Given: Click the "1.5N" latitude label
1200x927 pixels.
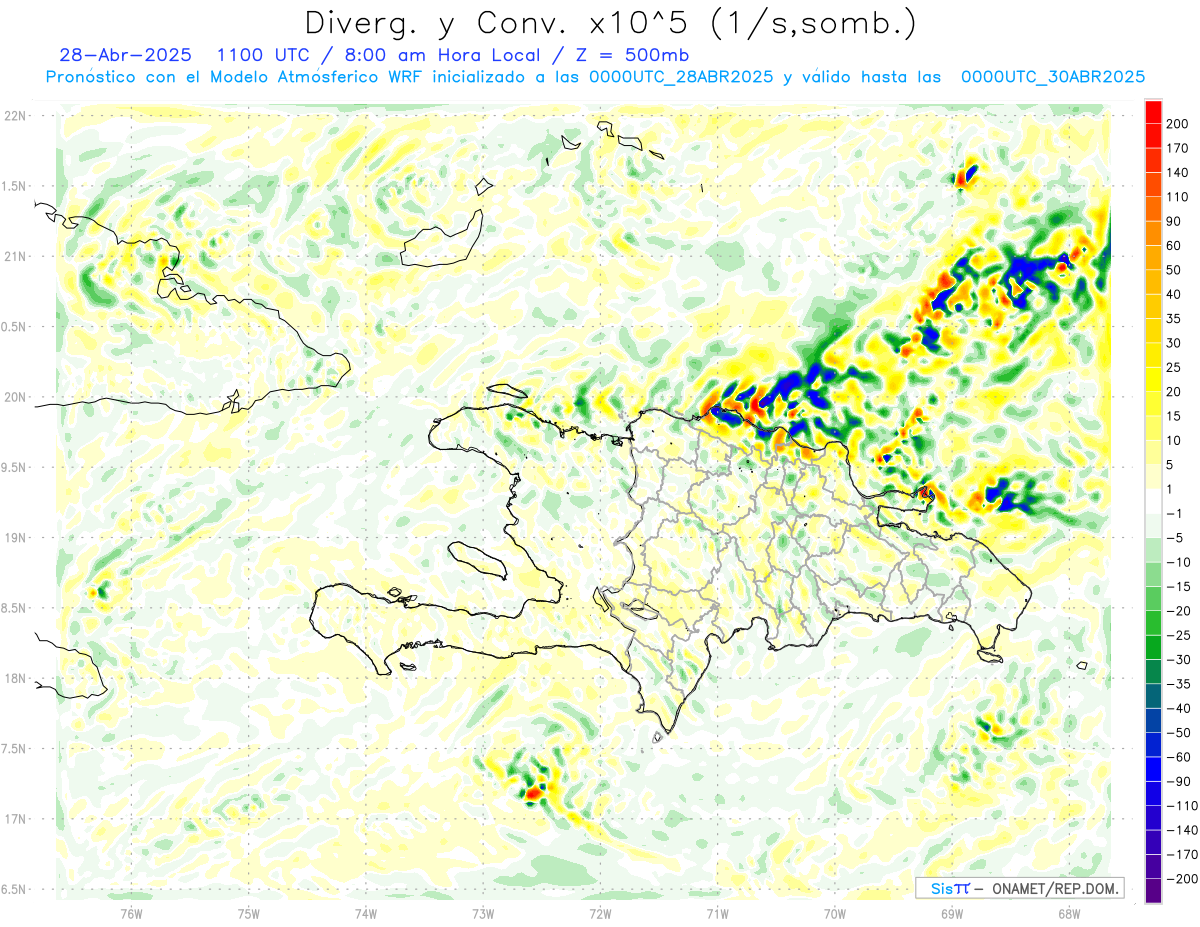Looking at the screenshot, I should (x=15, y=186).
